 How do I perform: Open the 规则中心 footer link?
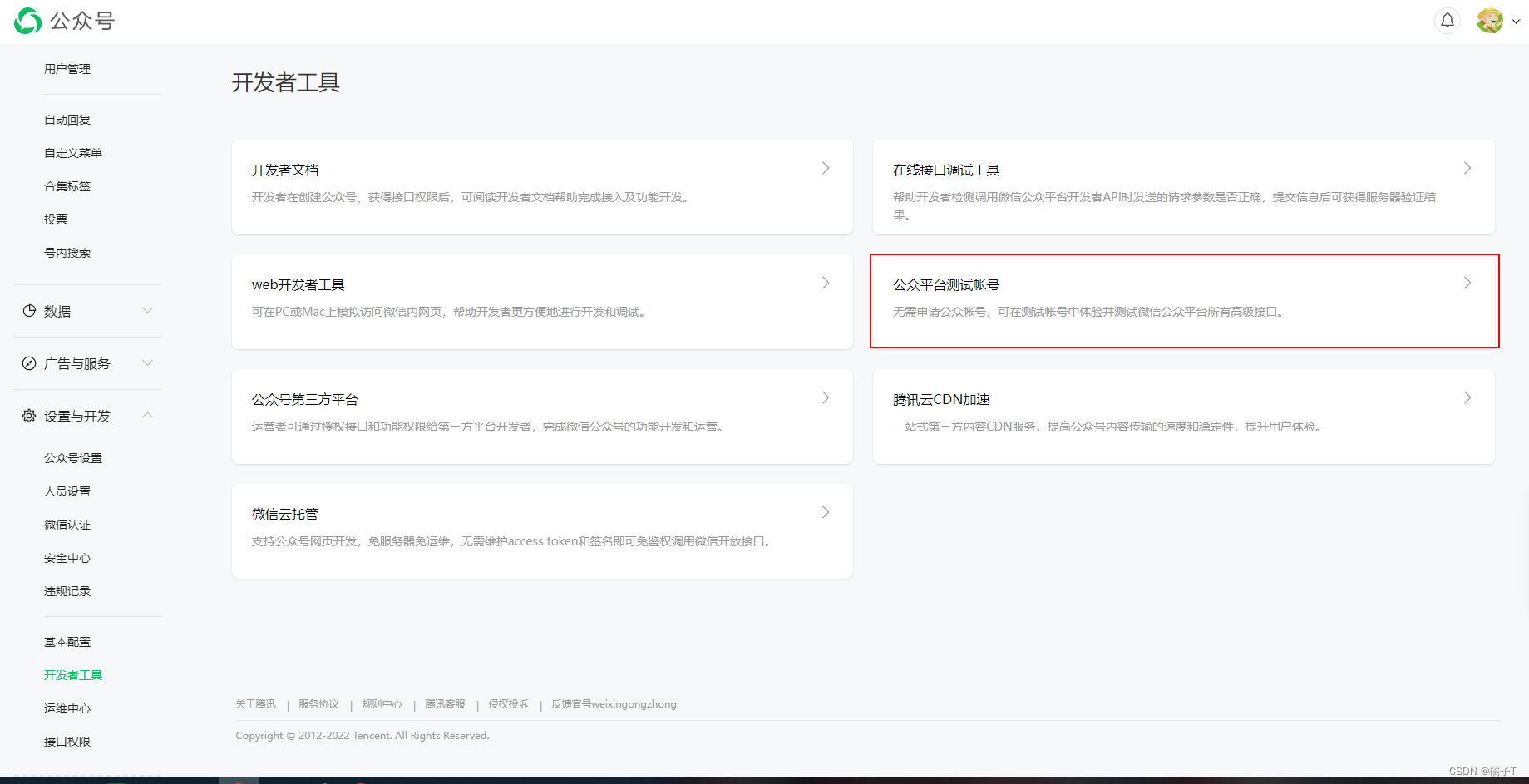382,704
